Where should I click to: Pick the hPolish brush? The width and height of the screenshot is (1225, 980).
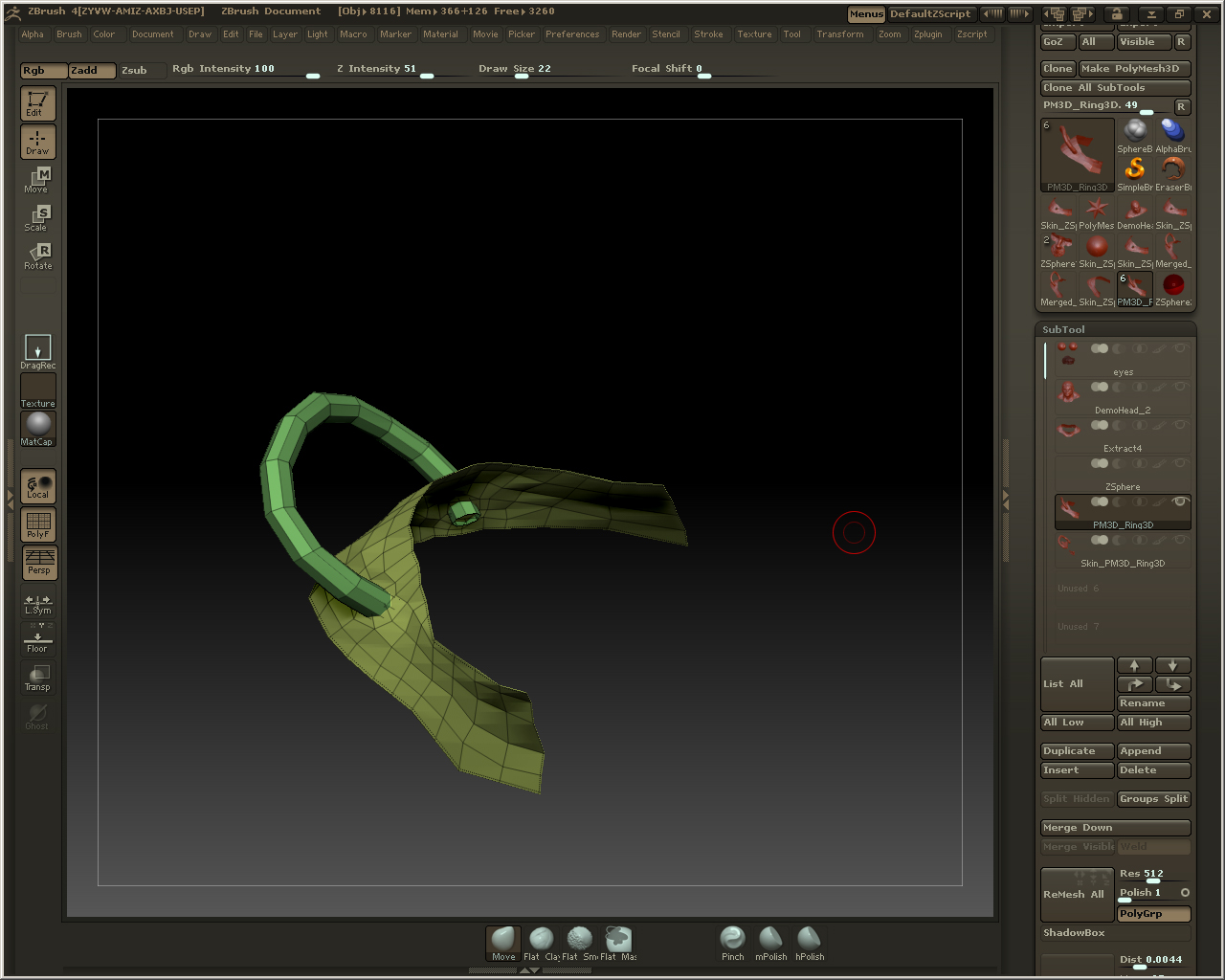tap(809, 942)
